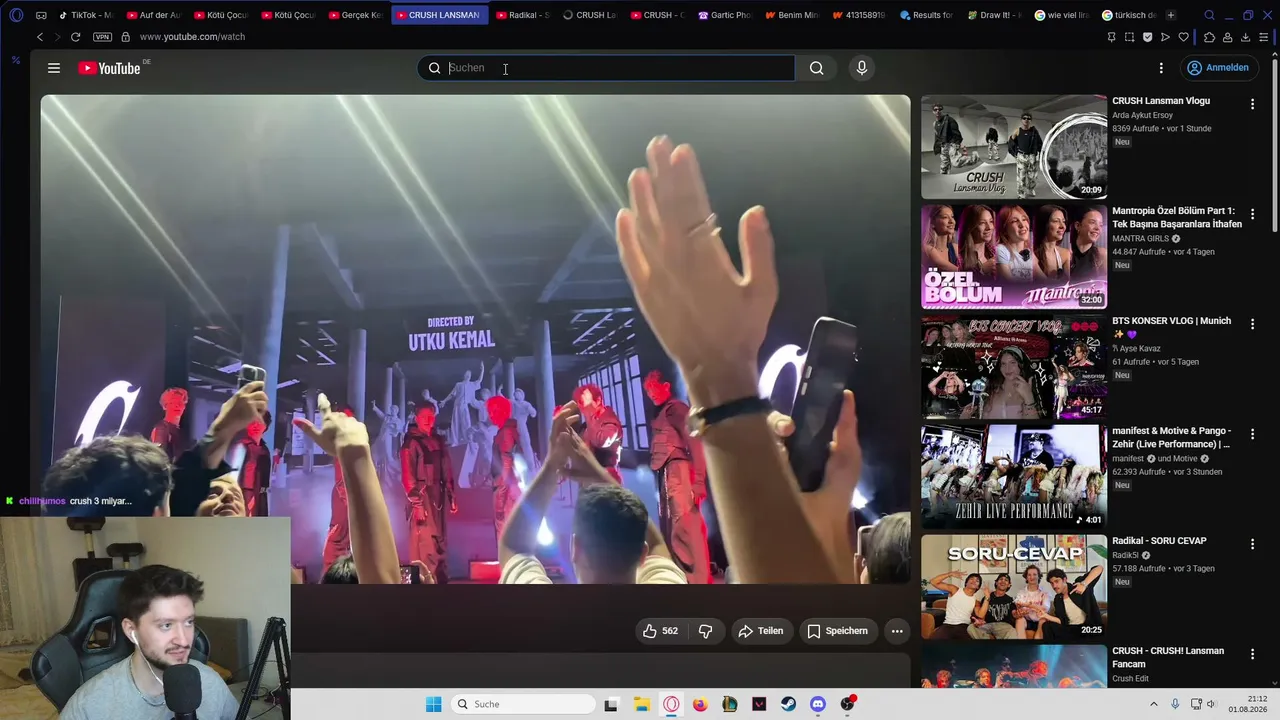This screenshot has width=1280, height=720.
Task: Click the Anmelden sign-in button
Action: pos(1217,68)
